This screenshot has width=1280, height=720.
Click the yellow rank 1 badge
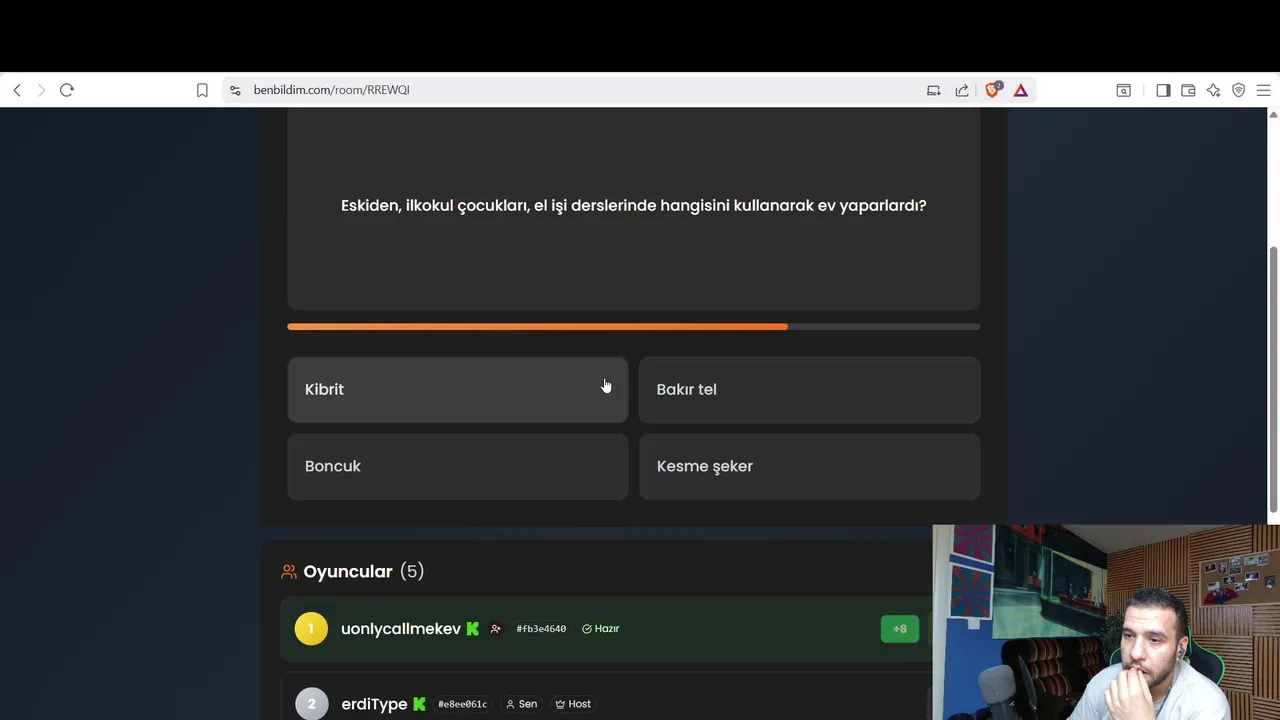point(311,629)
